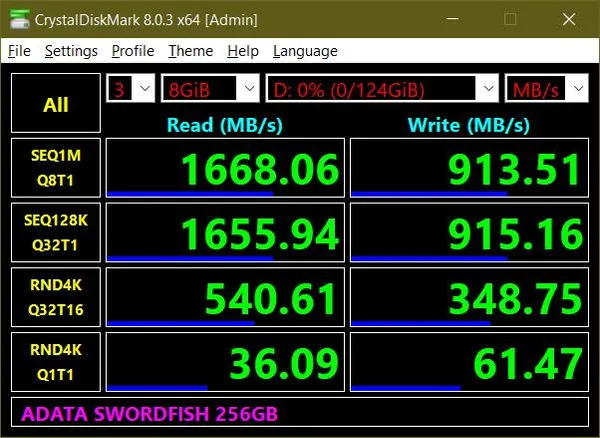This screenshot has height=438, width=600.
Task: Click the Read (MB/s) column header
Action: click(225, 125)
